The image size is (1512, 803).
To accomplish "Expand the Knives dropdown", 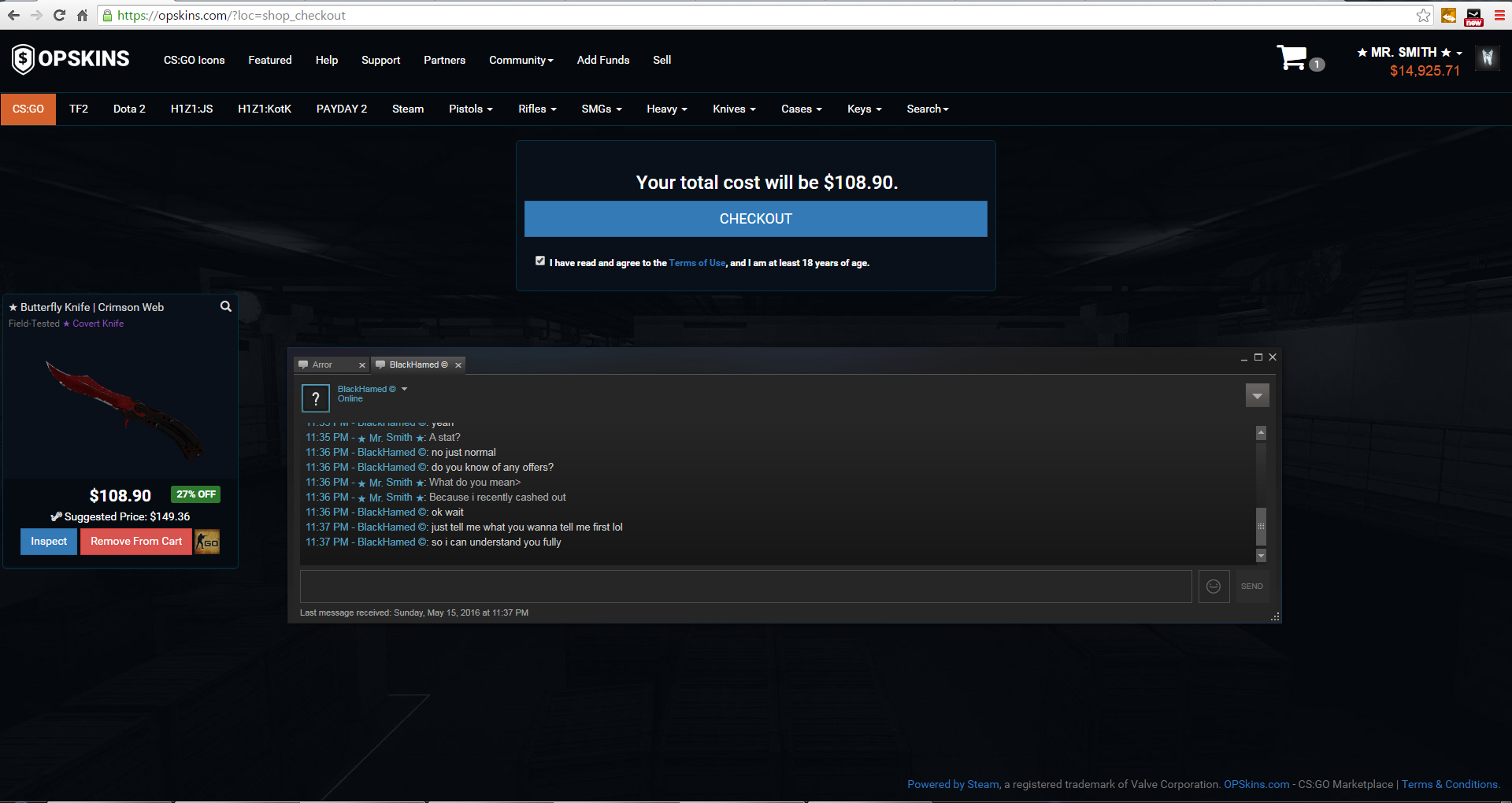I will pyautogui.click(x=734, y=109).
